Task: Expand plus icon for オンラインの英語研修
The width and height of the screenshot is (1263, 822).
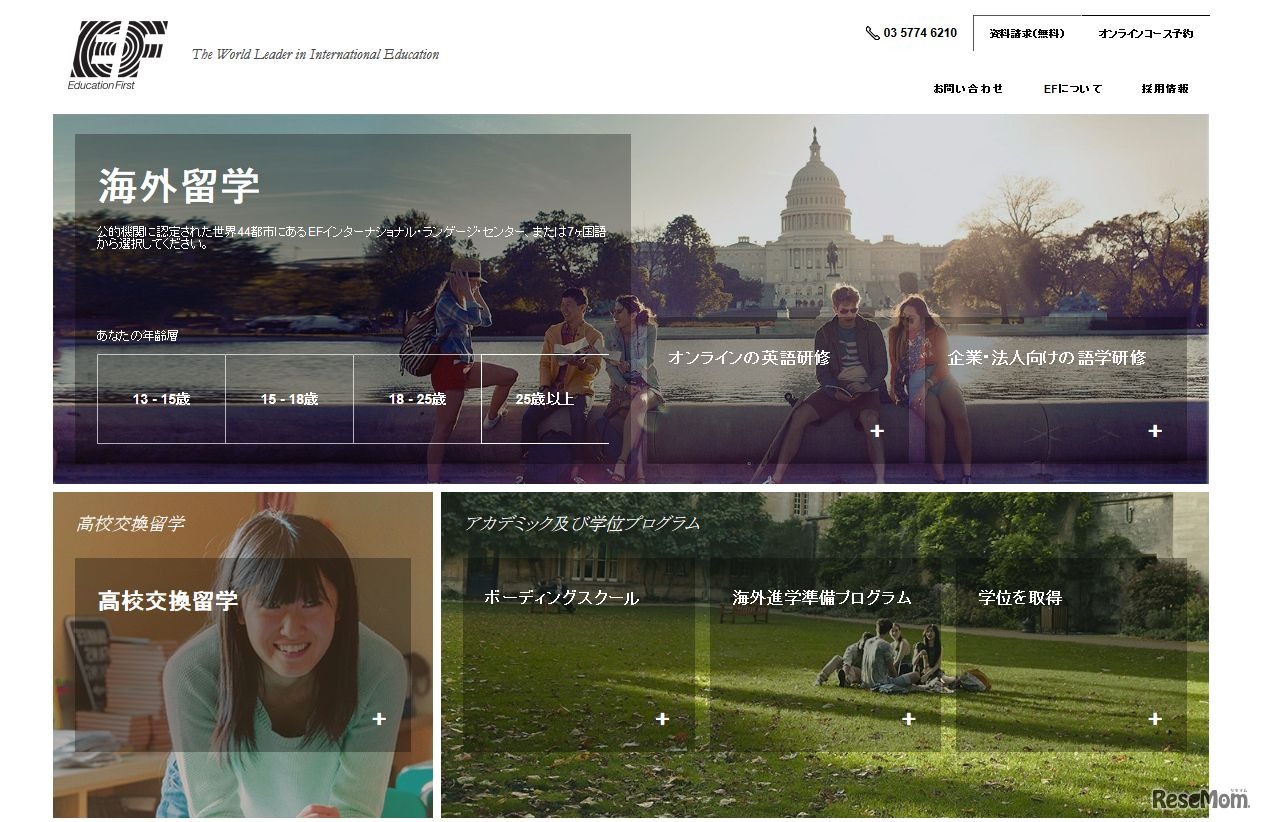Action: (x=877, y=431)
